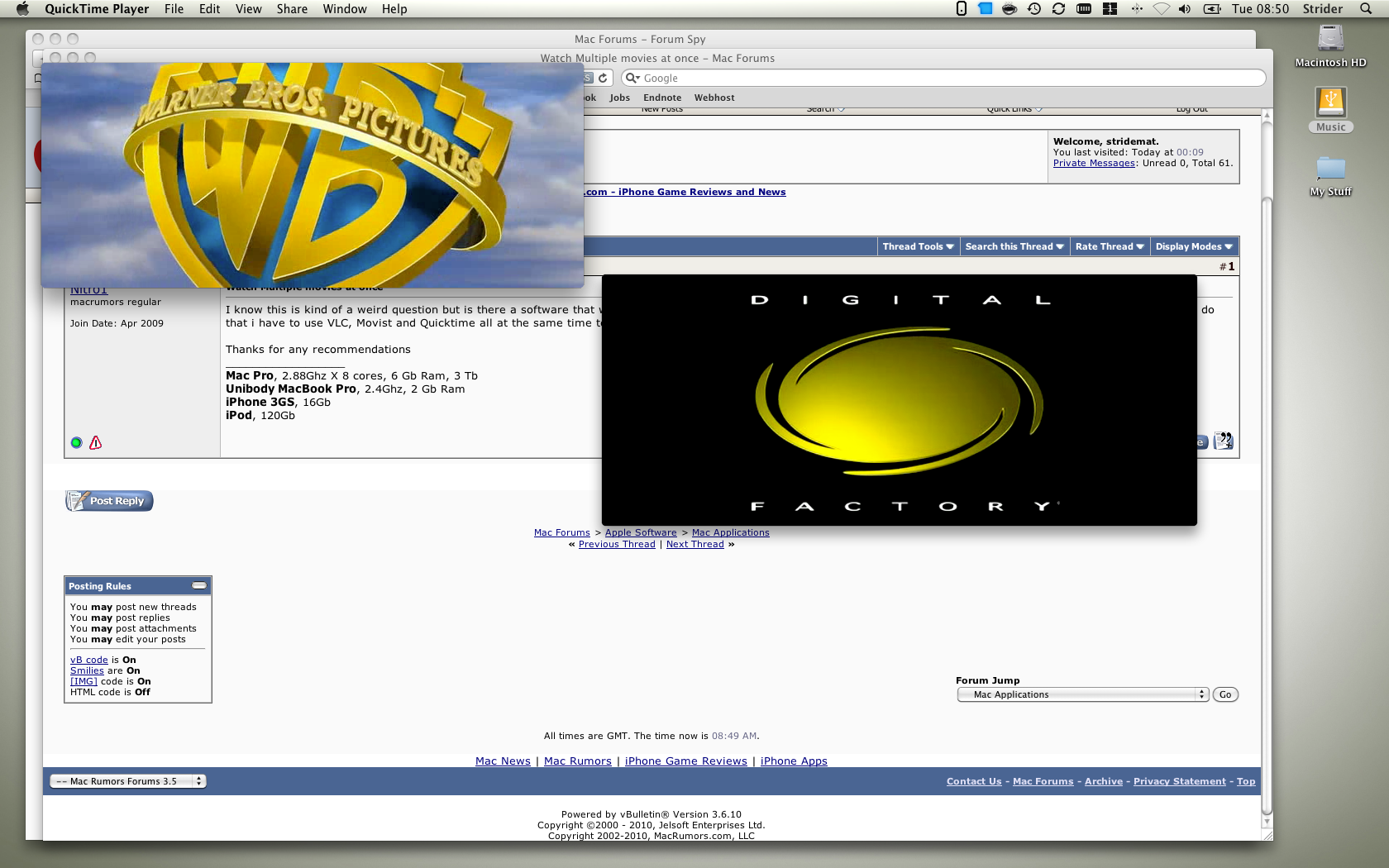
Task: Open the Share menu
Action: pyautogui.click(x=292, y=9)
